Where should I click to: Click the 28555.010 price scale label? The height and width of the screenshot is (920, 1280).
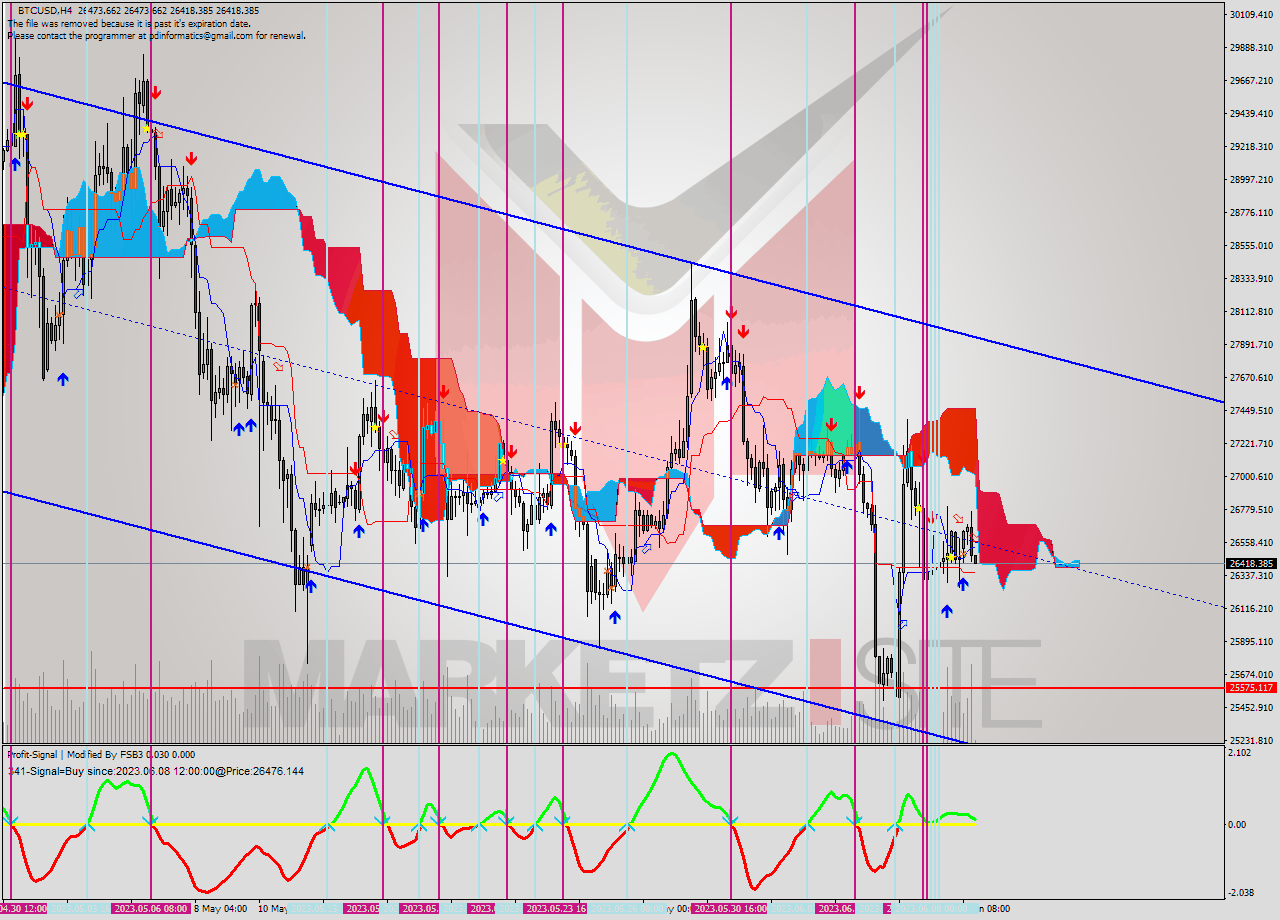click(x=1251, y=245)
